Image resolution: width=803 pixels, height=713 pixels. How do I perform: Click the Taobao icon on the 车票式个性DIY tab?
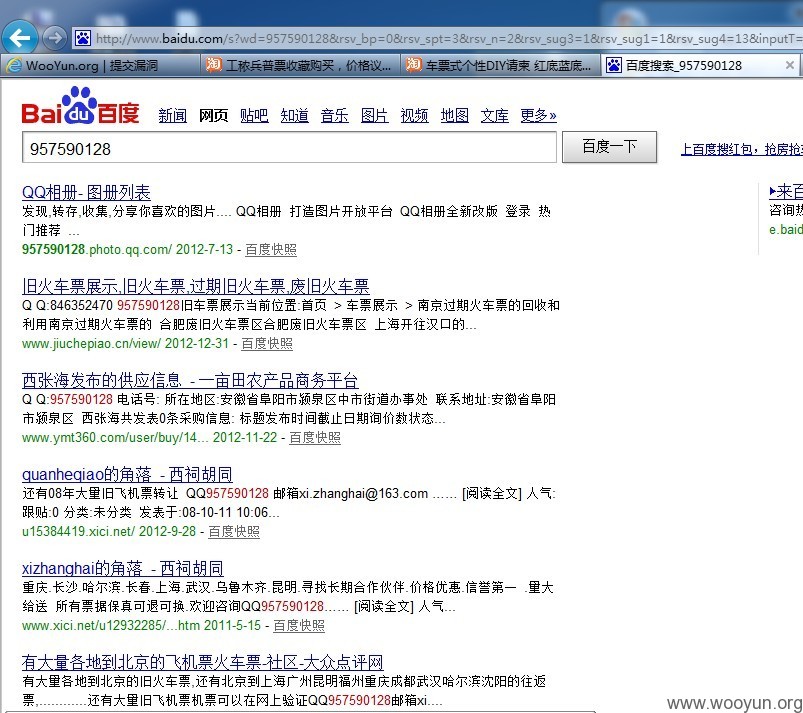pos(413,65)
